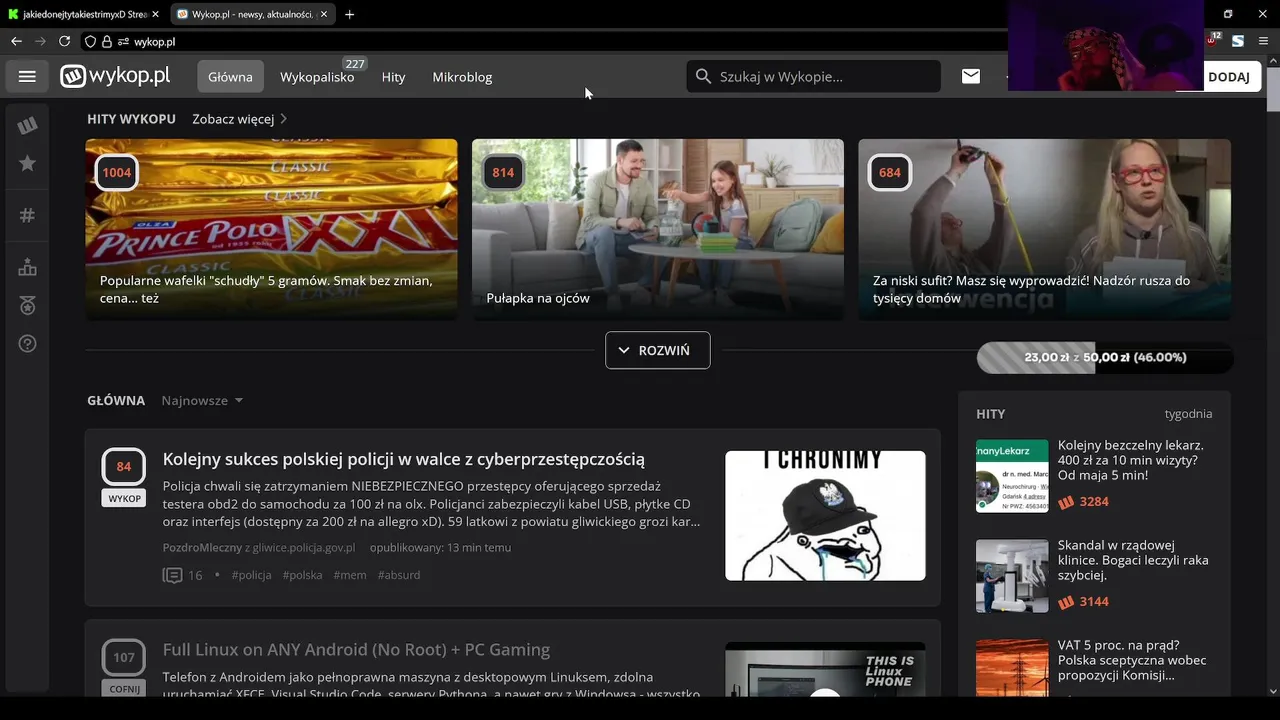Open Pułapka na ojców hit card
The height and width of the screenshot is (720, 1280).
point(658,229)
